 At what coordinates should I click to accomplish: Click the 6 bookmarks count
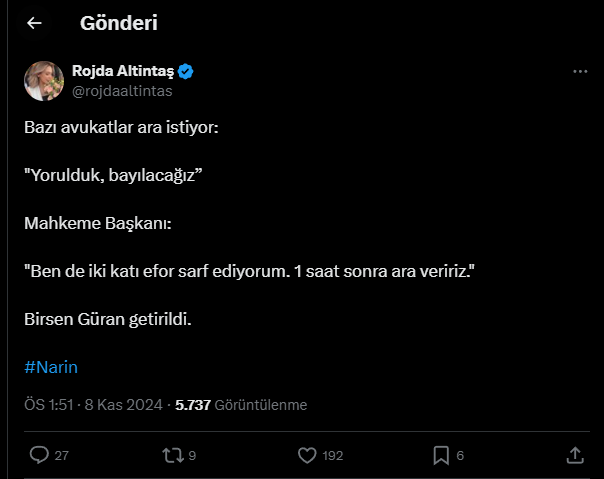pos(460,455)
